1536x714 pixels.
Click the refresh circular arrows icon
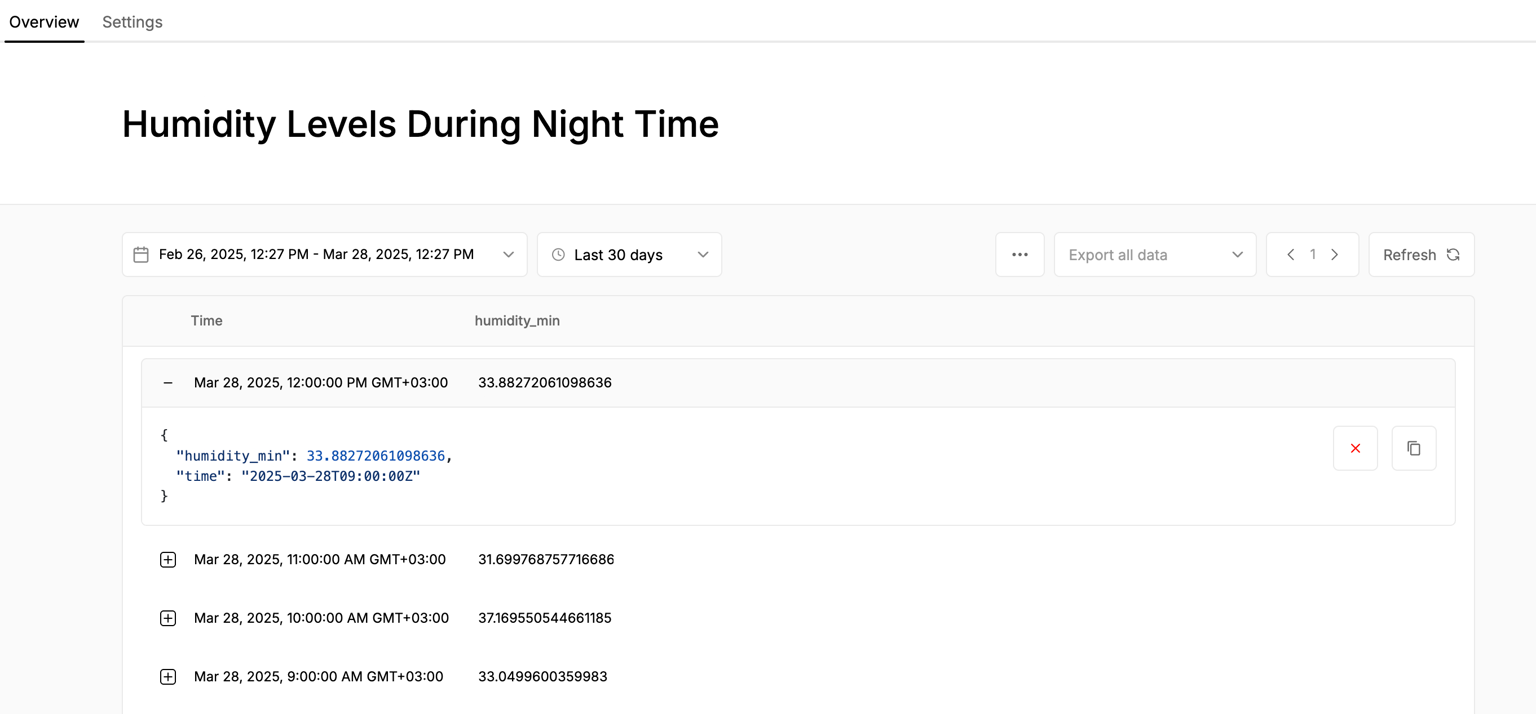click(x=1453, y=255)
